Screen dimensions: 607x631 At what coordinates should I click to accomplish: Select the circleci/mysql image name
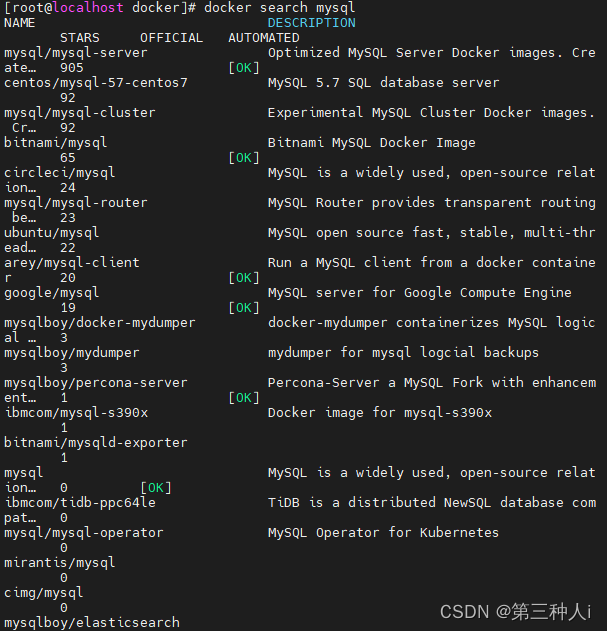tap(60, 173)
